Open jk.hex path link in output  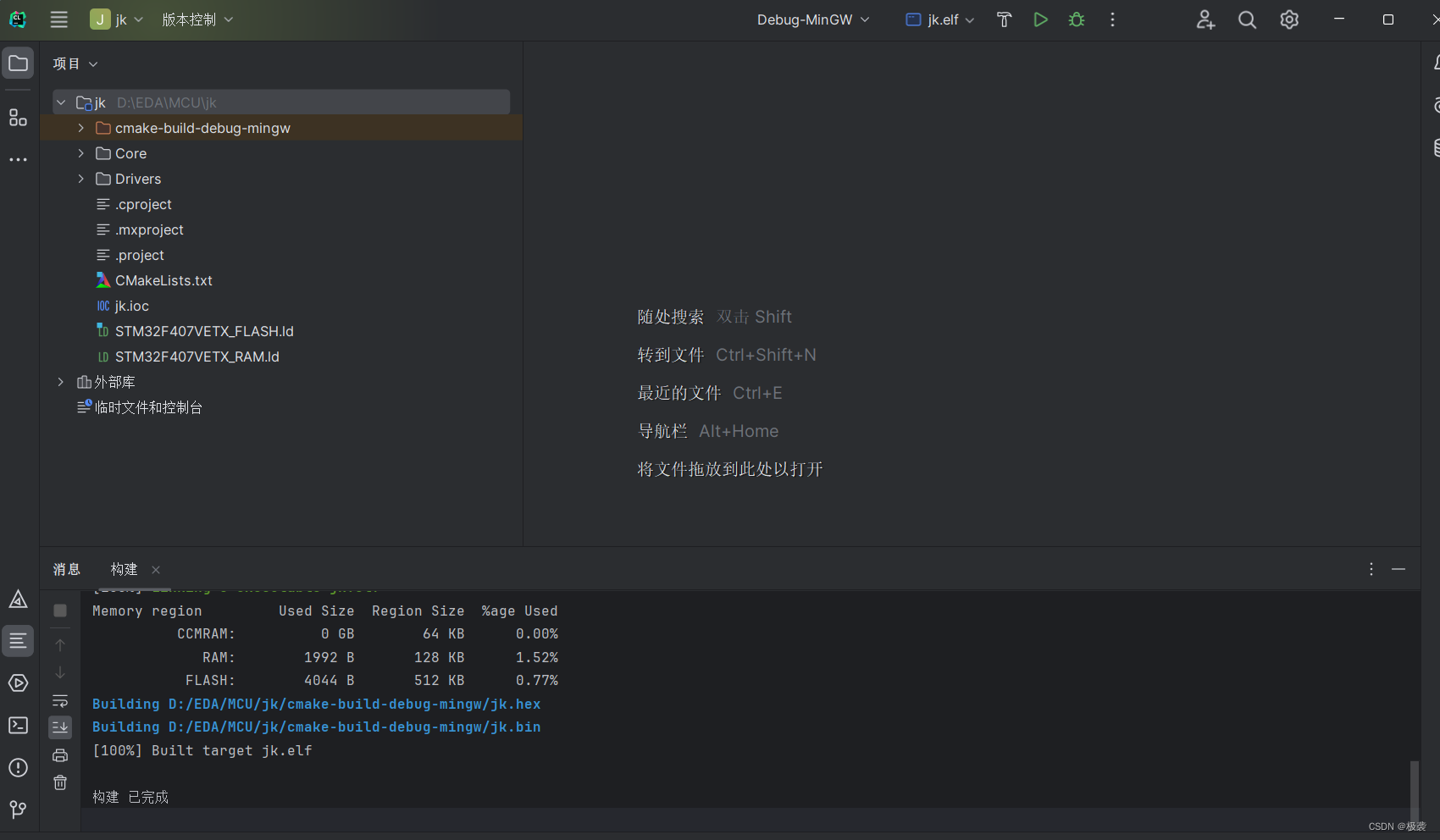(354, 704)
